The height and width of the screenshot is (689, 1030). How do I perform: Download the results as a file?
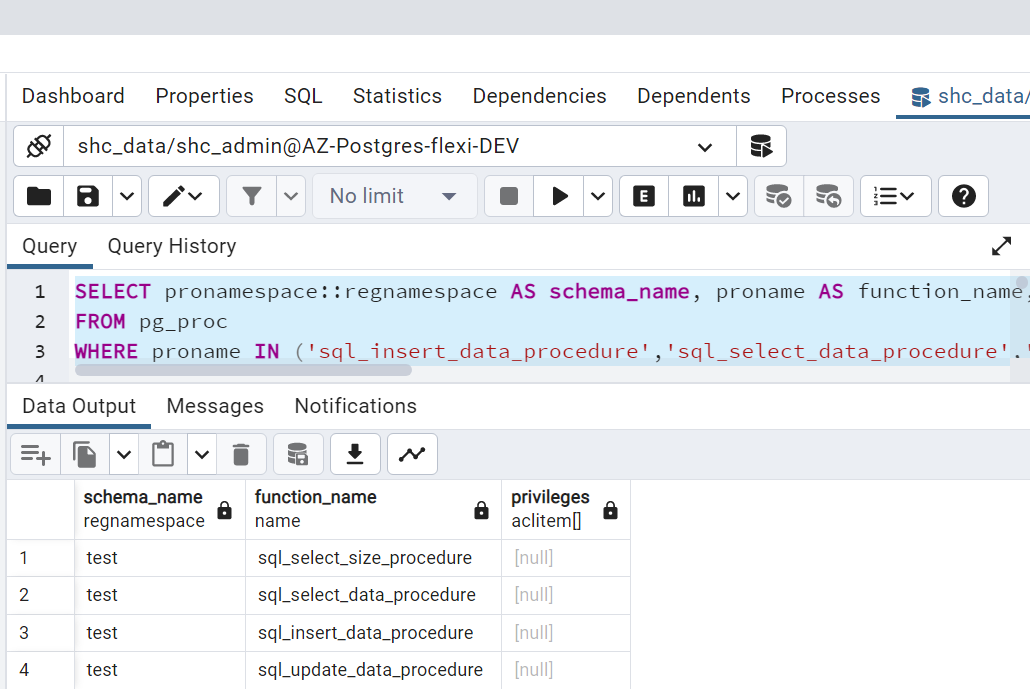pos(354,455)
